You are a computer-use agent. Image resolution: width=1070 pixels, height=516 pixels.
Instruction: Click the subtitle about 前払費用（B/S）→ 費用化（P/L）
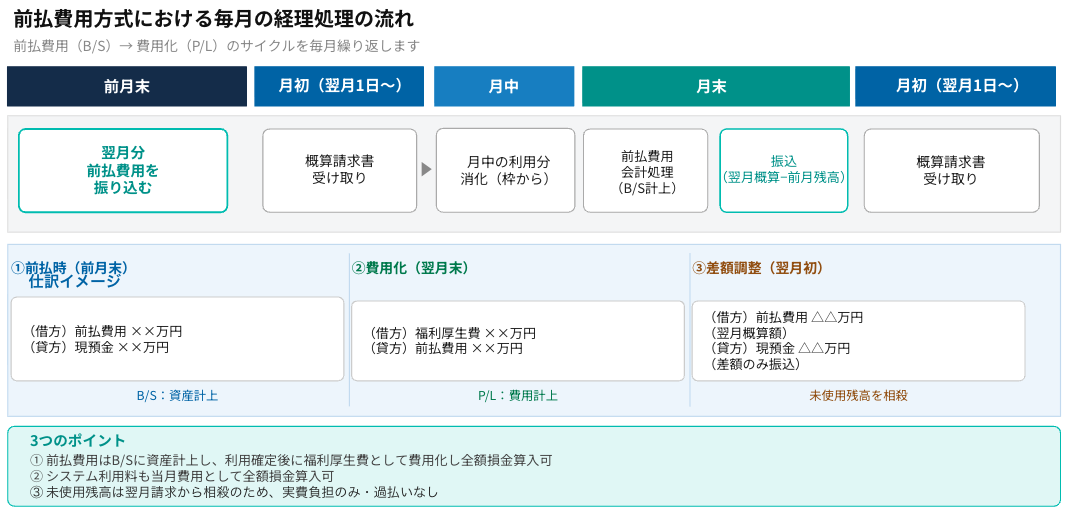(216, 46)
